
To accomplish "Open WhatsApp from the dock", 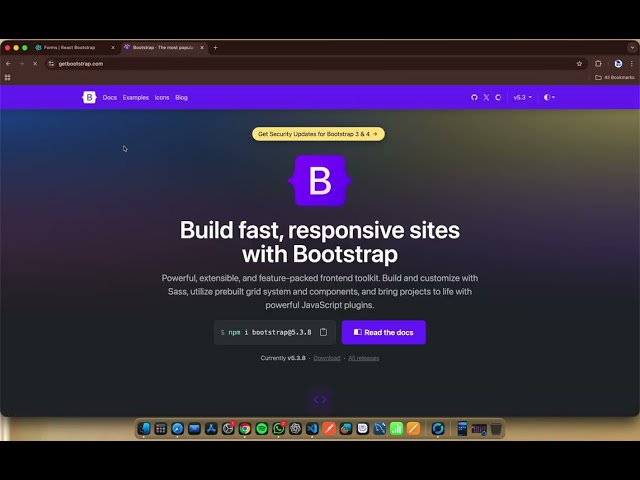I will click(278, 429).
